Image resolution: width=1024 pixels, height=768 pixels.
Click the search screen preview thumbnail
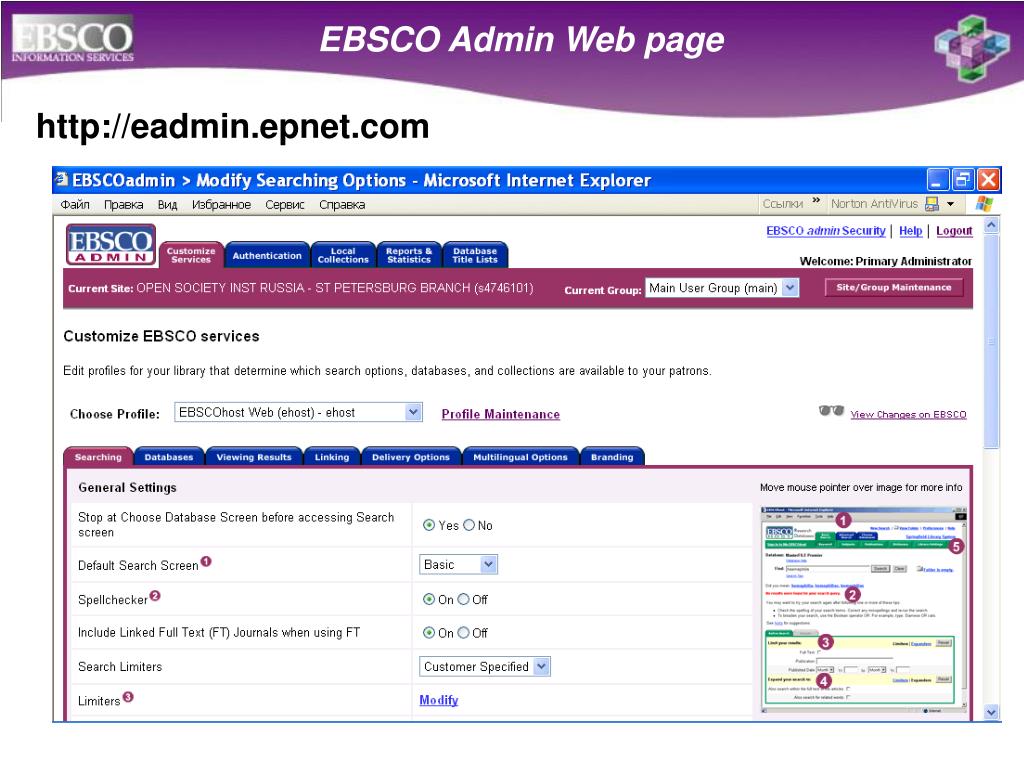pyautogui.click(x=864, y=609)
